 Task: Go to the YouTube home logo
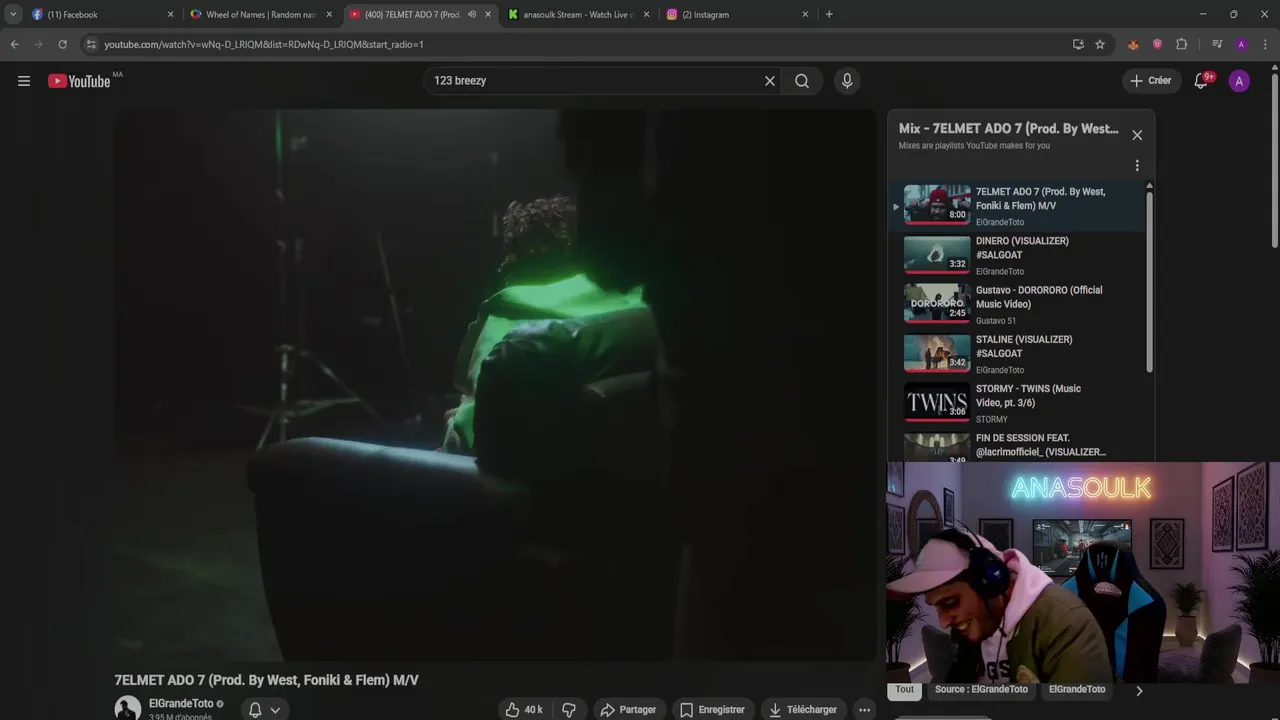click(80, 81)
